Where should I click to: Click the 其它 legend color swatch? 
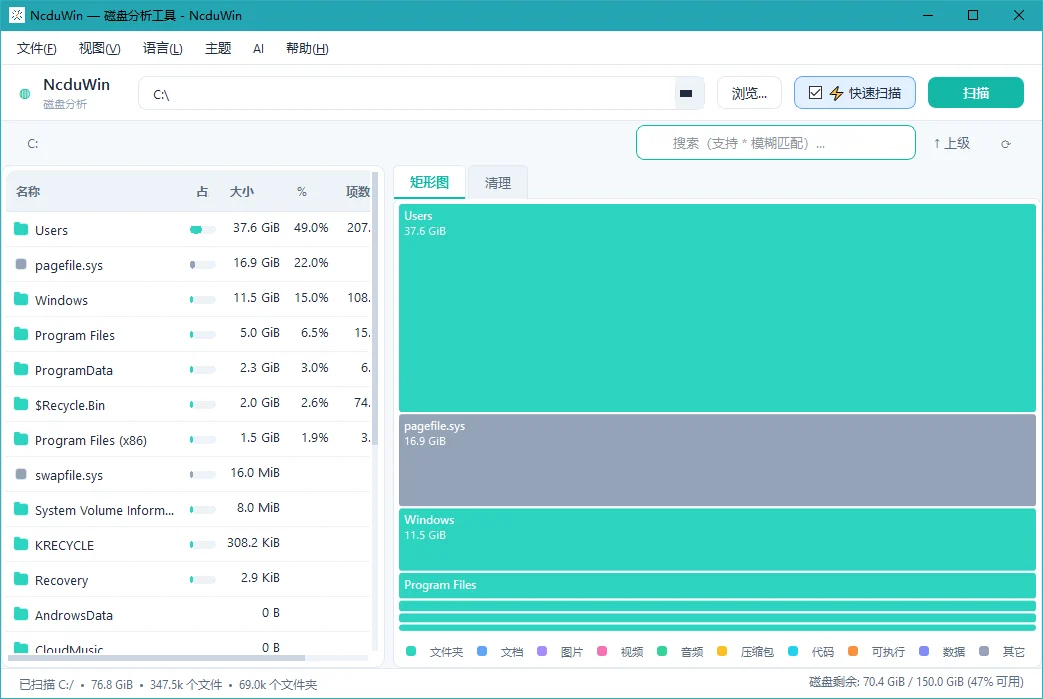click(984, 651)
